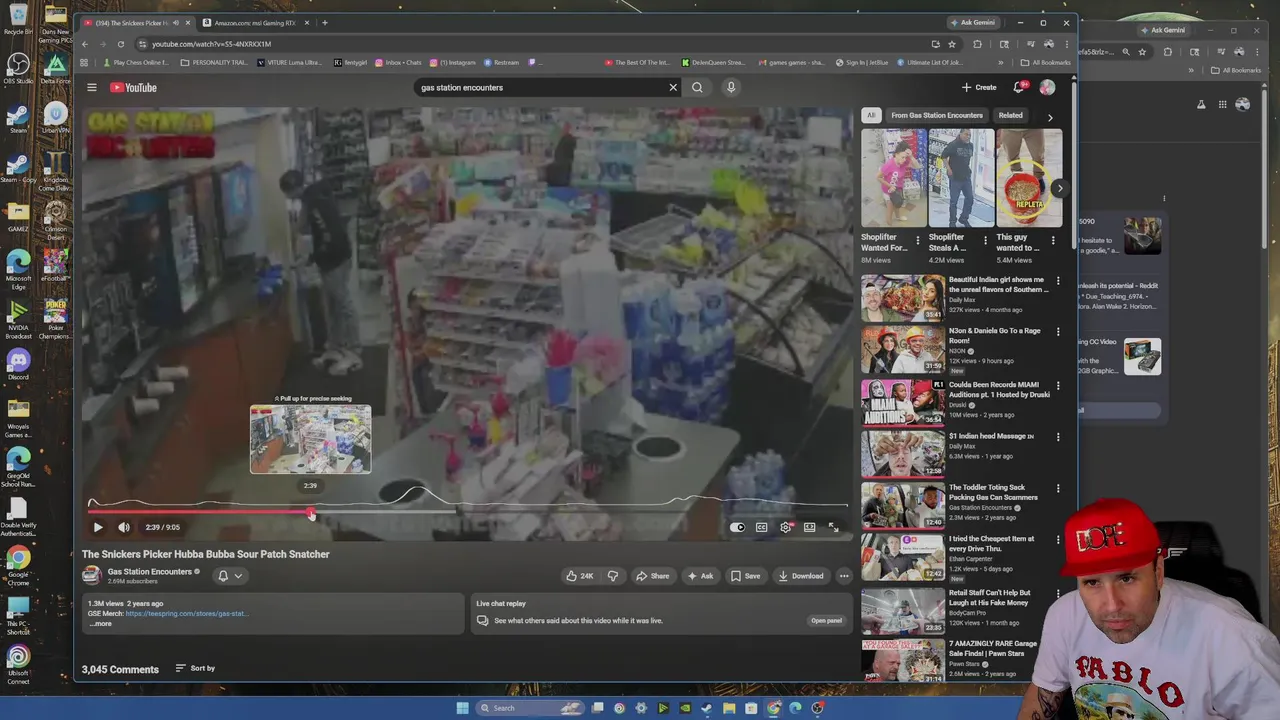The image size is (1280, 720).
Task: Open the YouTube guide hamburger menu
Action: (x=91, y=88)
